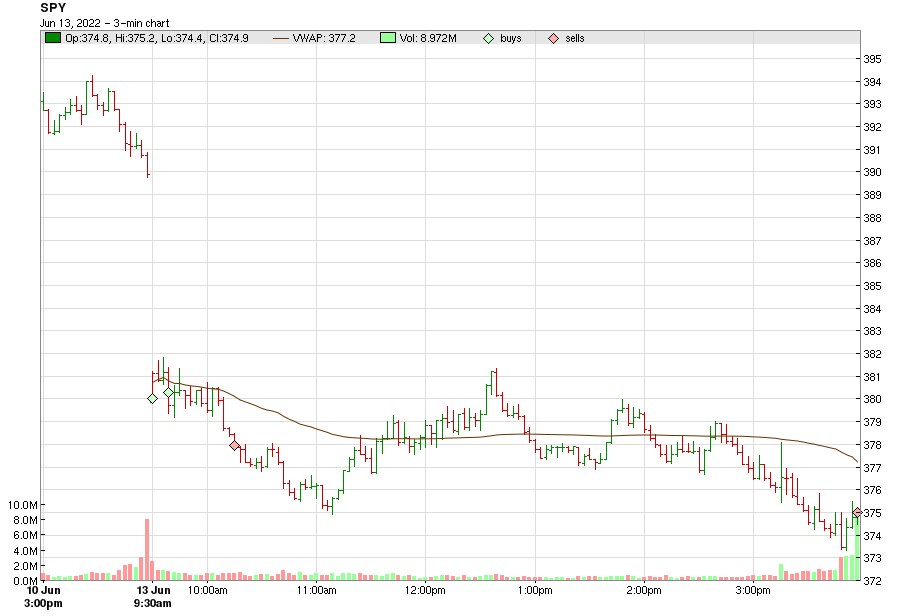The height and width of the screenshot is (616, 900).
Task: Click the light green Vol legend swatch
Action: click(x=388, y=38)
